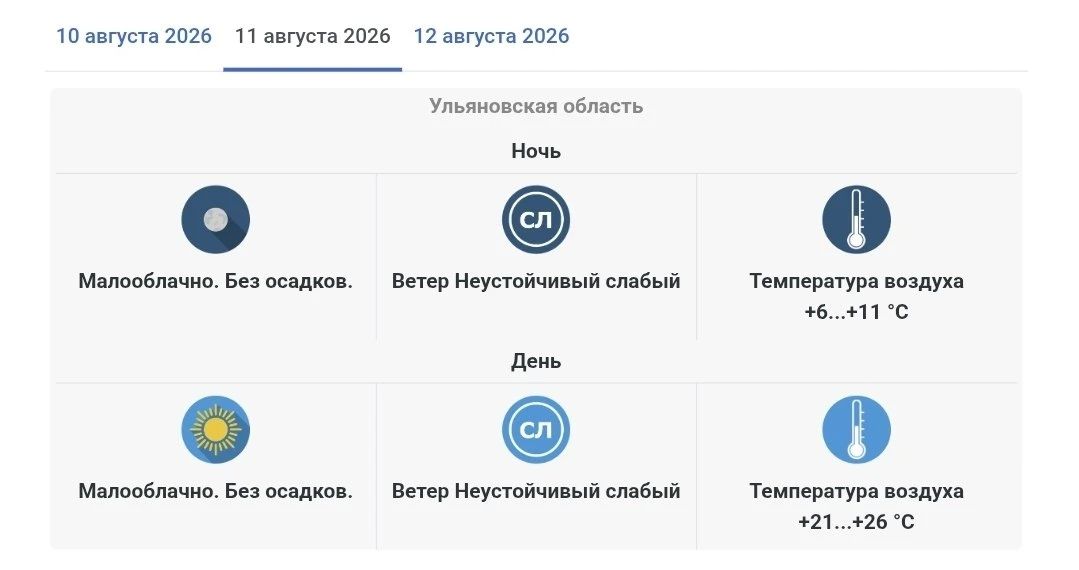Image resolution: width=1079 pixels, height=570 pixels.
Task: Click the night moon weather icon
Action: click(215, 220)
